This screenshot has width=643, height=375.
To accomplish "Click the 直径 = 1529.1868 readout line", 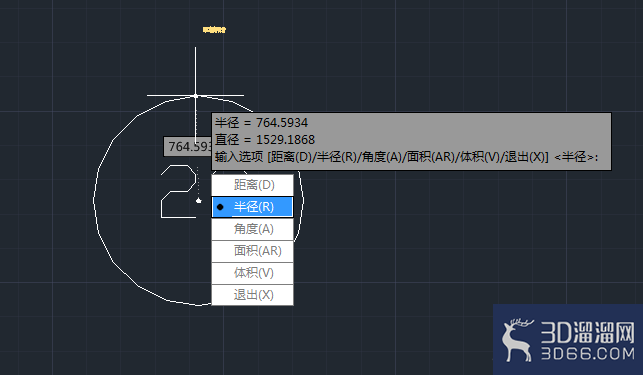I will 265,140.
